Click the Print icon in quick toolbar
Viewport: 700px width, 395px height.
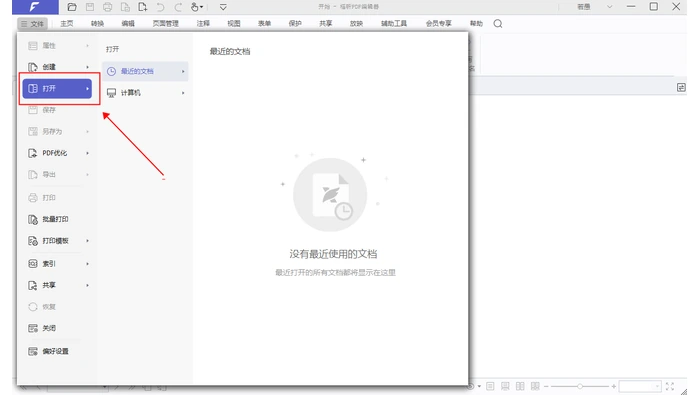108,7
